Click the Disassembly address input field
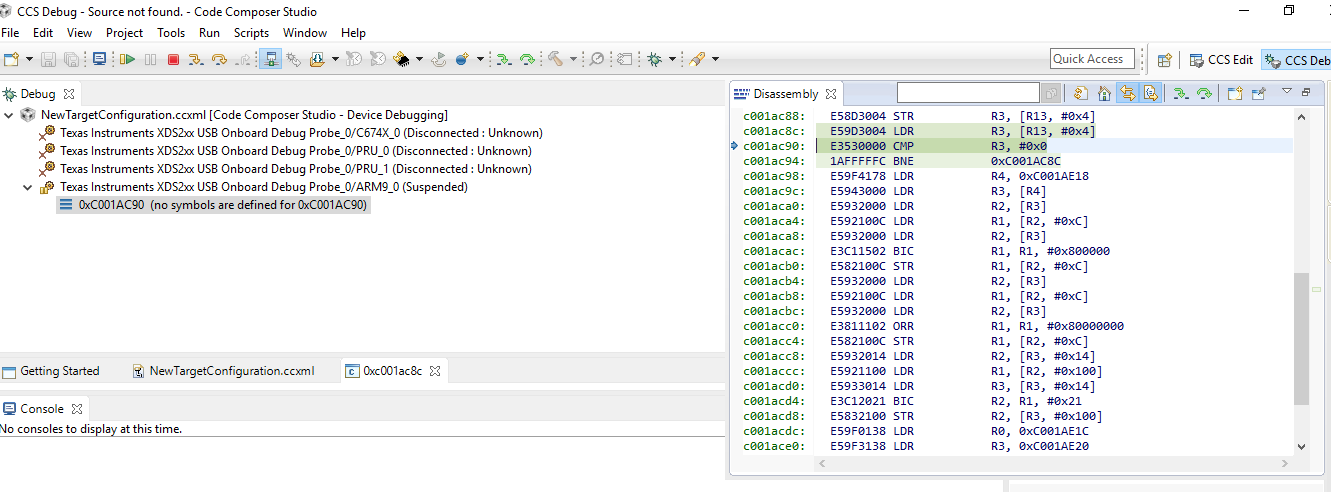 click(x=968, y=93)
